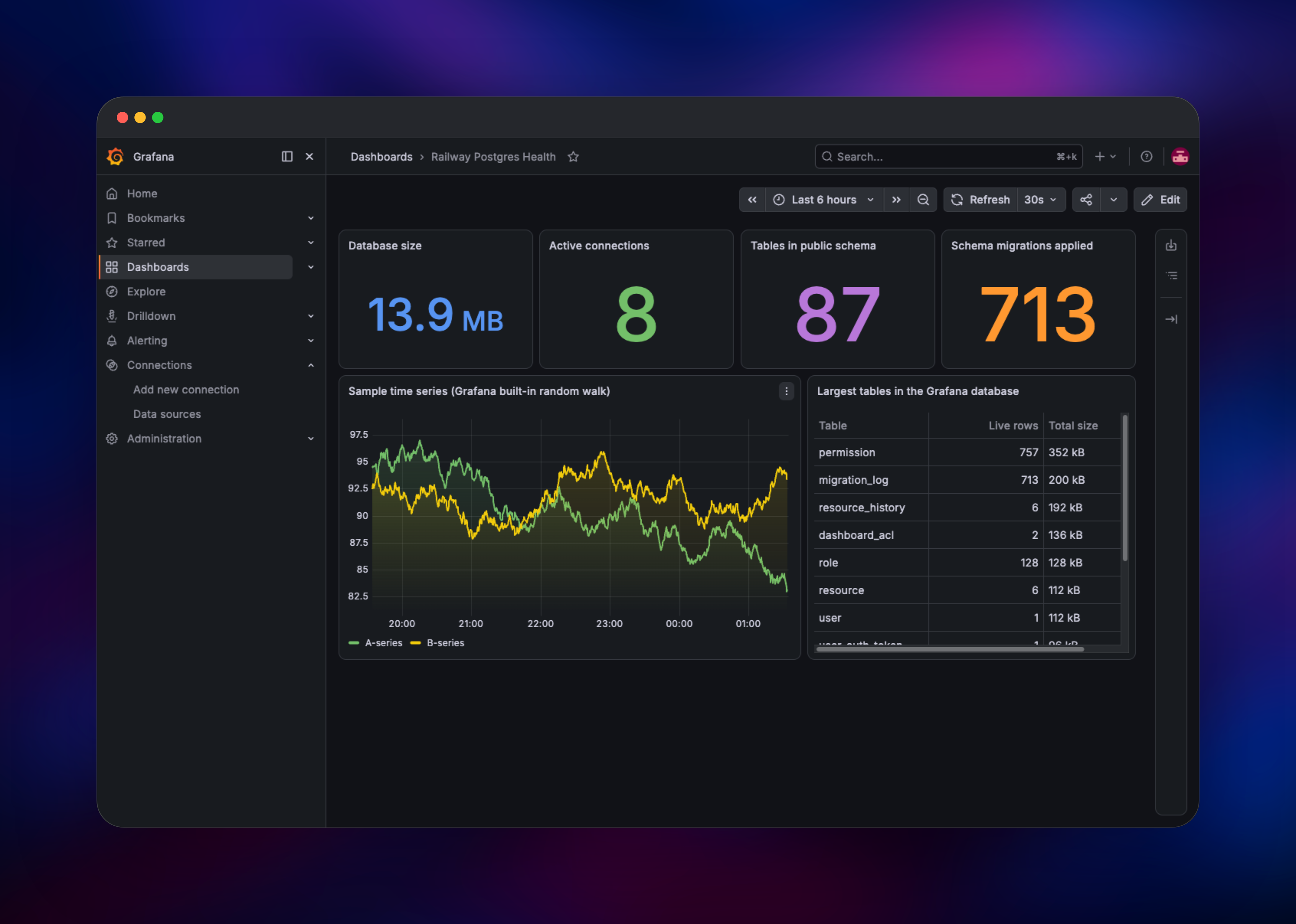1296x924 pixels.
Task: Open Explore in sidebar
Action: point(146,291)
